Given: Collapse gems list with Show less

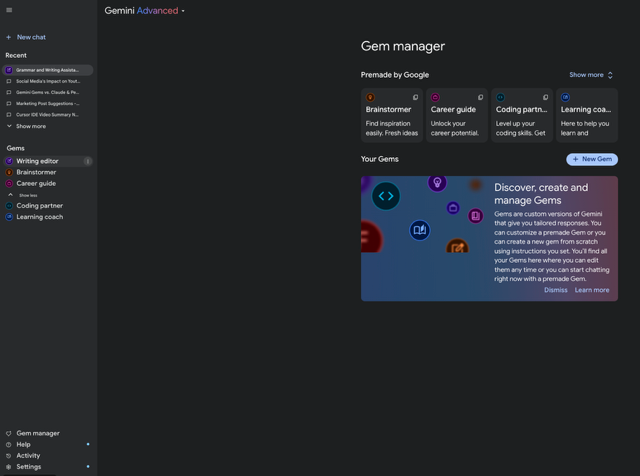Looking at the screenshot, I should pos(23,195).
